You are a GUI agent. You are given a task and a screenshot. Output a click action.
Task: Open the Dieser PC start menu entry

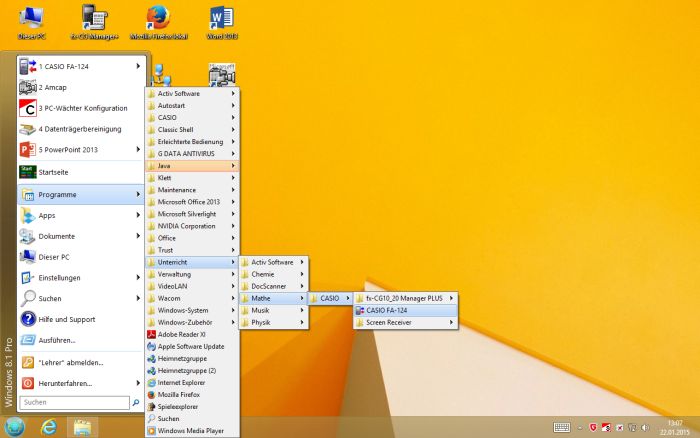pyautogui.click(x=81, y=257)
